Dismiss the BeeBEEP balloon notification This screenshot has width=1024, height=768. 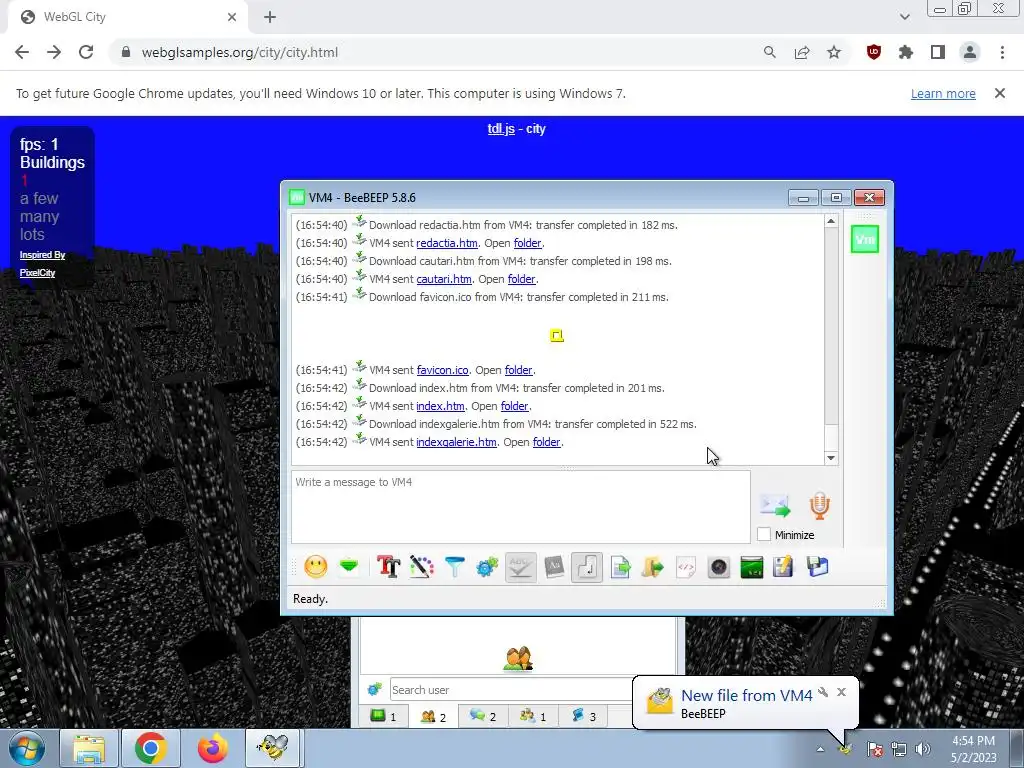coord(841,692)
